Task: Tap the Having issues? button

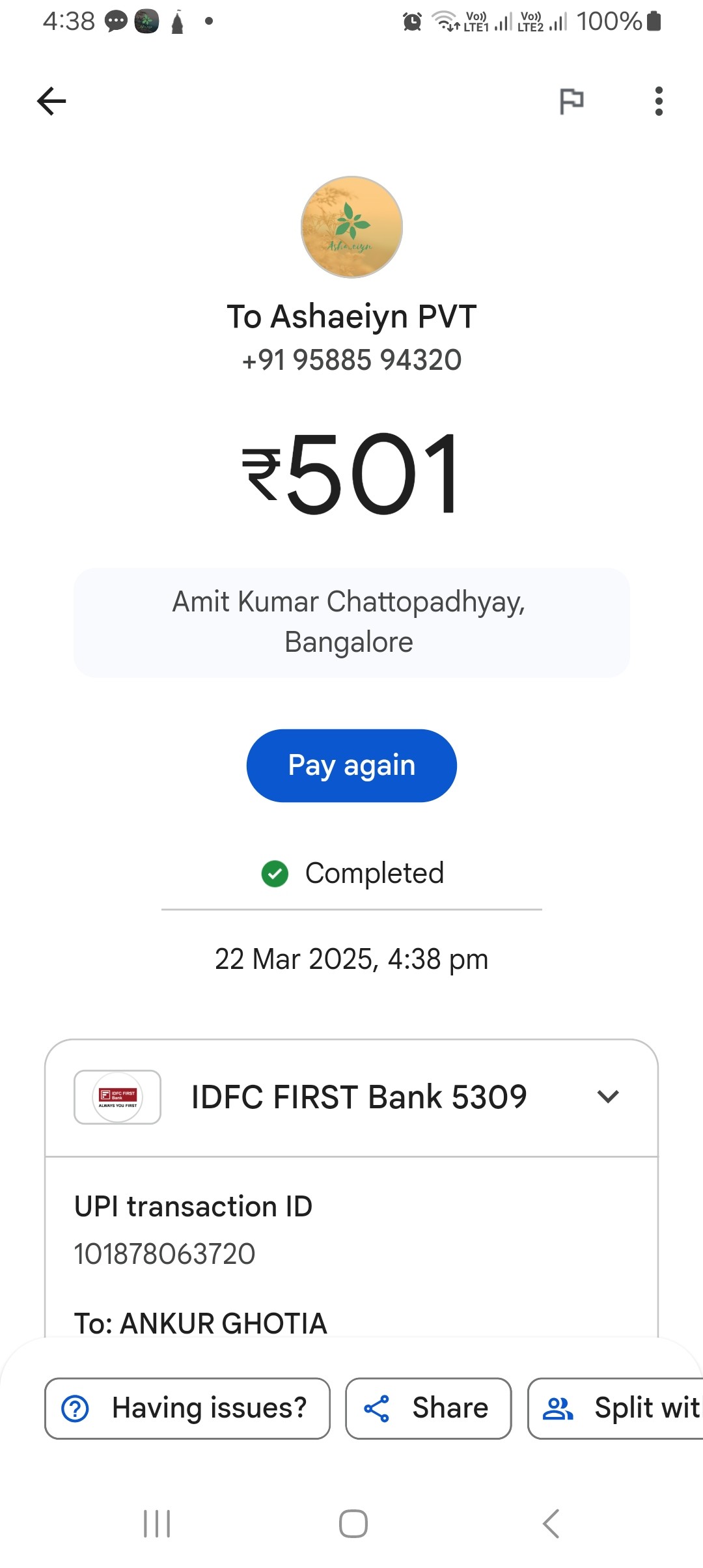Action: [187, 1408]
